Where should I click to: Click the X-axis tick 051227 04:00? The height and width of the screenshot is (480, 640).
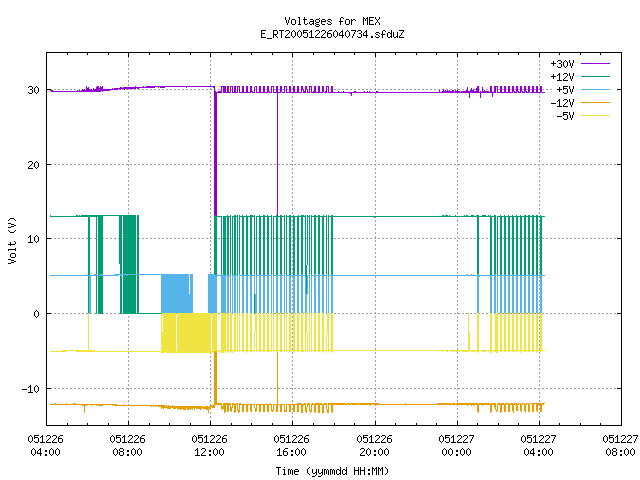[x=538, y=445]
